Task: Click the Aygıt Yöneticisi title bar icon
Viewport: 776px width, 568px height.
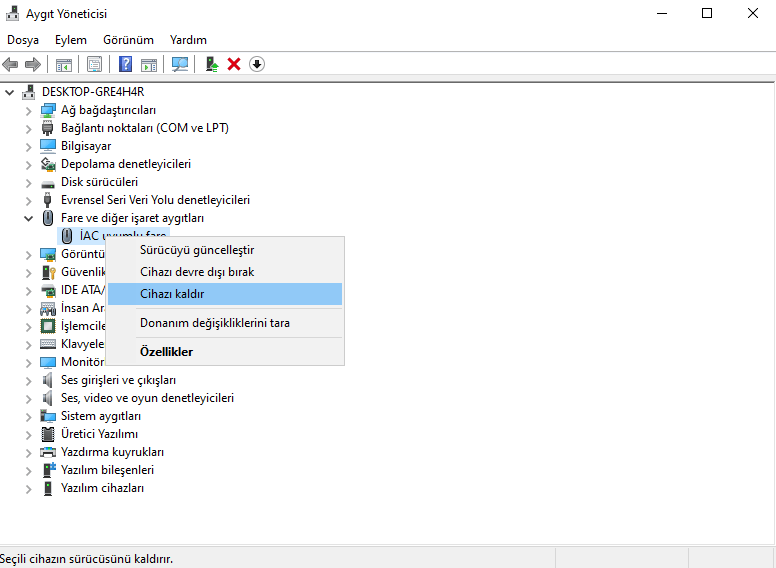Action: pyautogui.click(x=12, y=13)
